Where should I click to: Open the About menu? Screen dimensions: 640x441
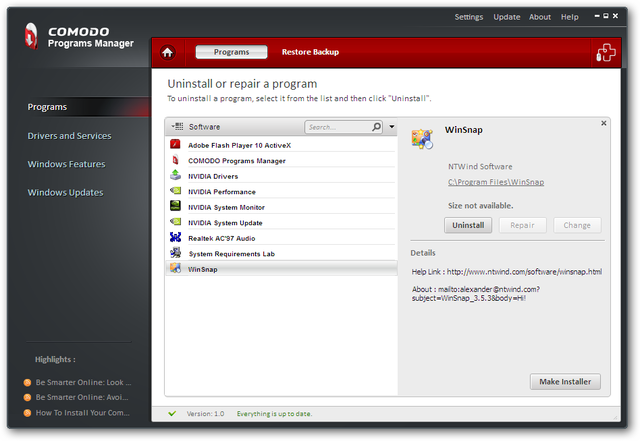point(540,17)
